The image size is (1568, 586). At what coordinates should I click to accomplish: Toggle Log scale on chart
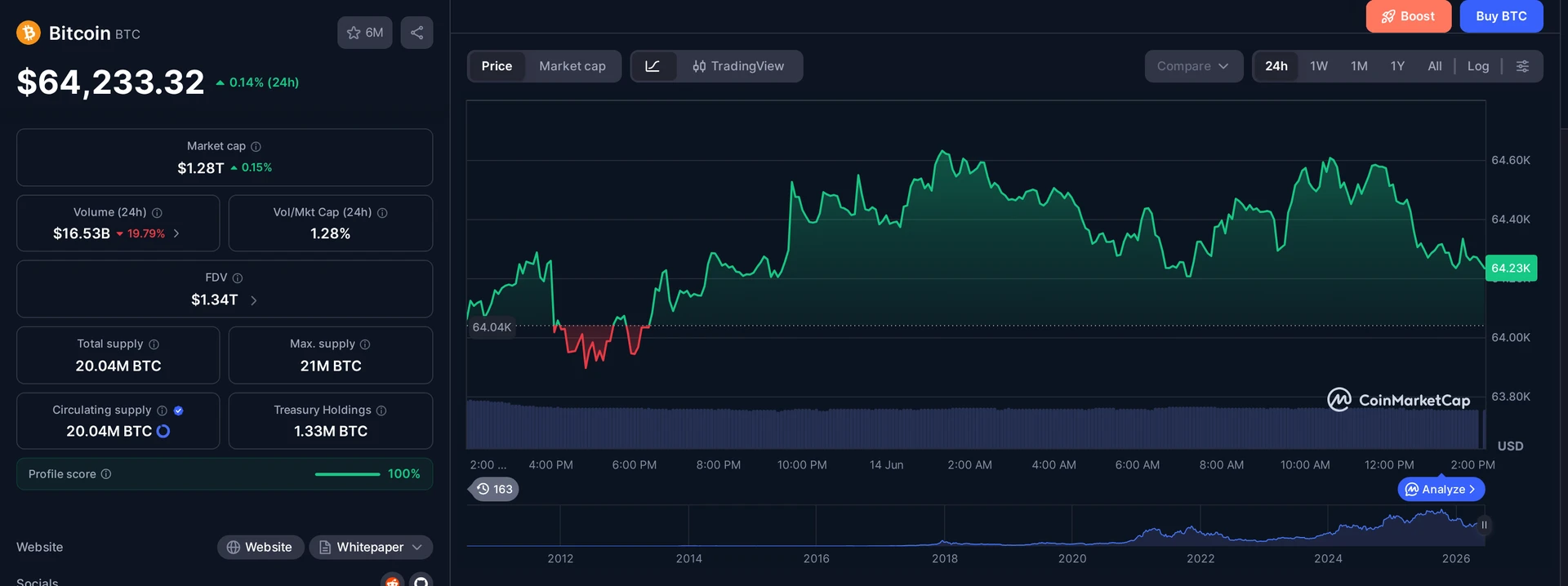1478,66
